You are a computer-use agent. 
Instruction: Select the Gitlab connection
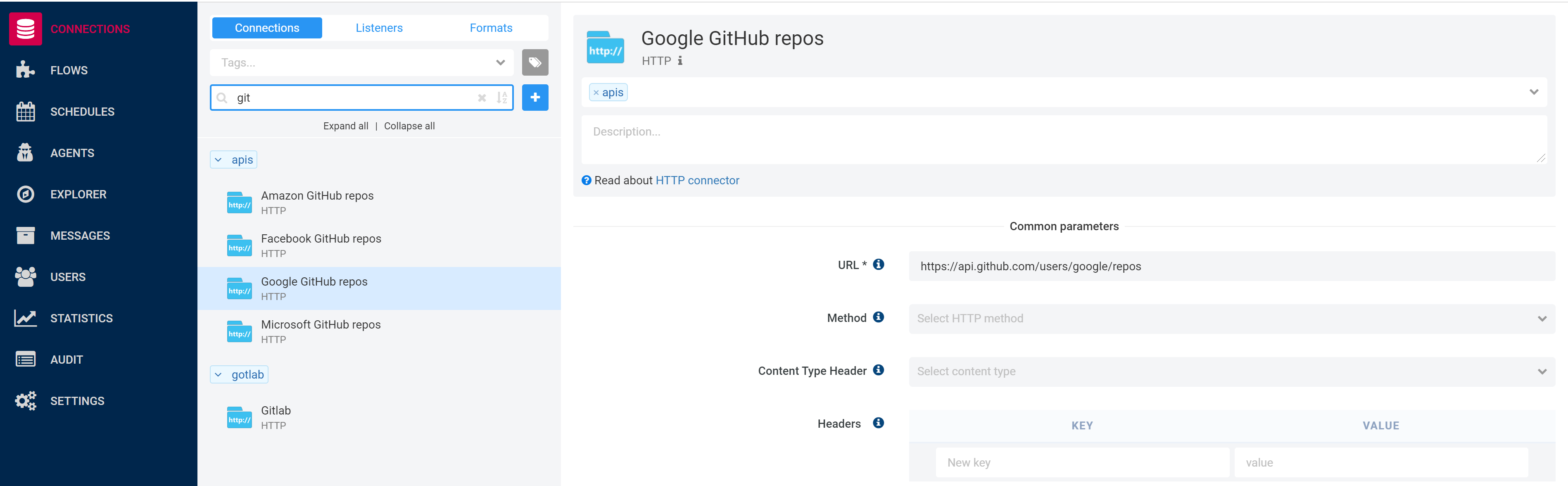pyautogui.click(x=379, y=417)
